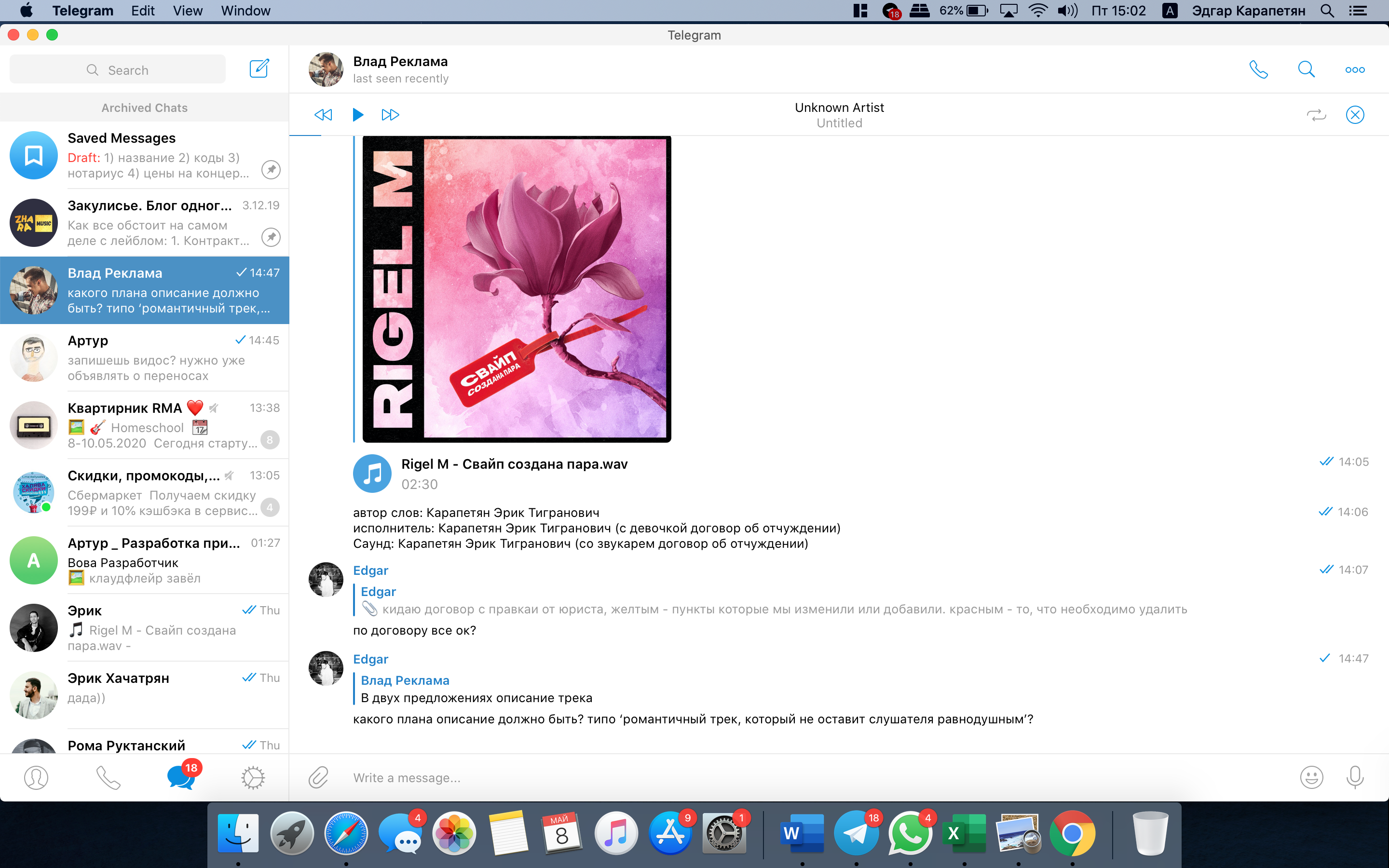The image size is (1389, 868).
Task: Toggle repeat mode in audio player
Action: click(1316, 115)
